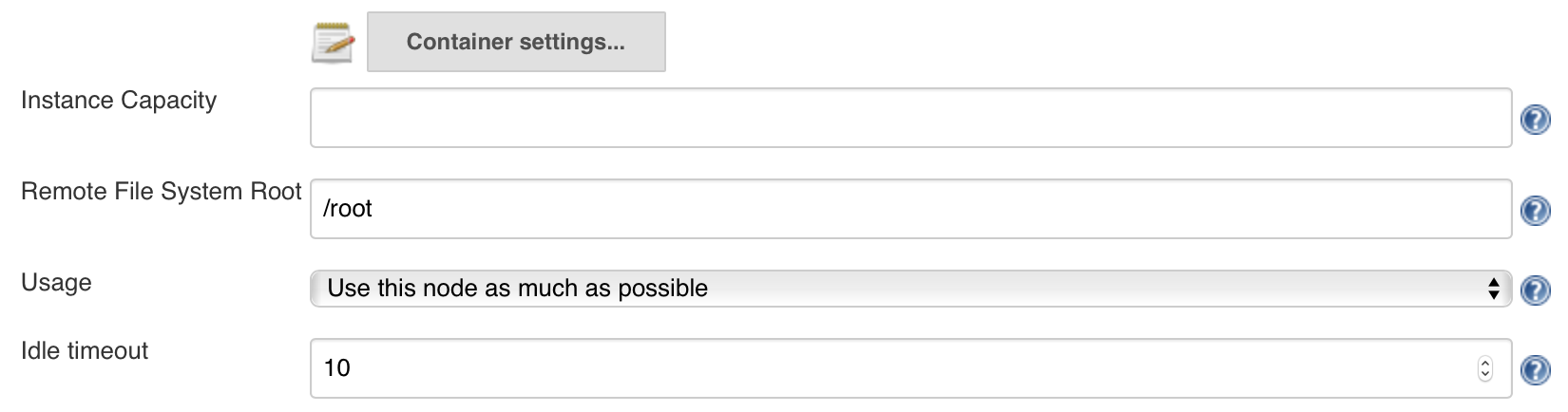
Task: Show help for Remote File System Root
Action: pyautogui.click(x=1536, y=210)
